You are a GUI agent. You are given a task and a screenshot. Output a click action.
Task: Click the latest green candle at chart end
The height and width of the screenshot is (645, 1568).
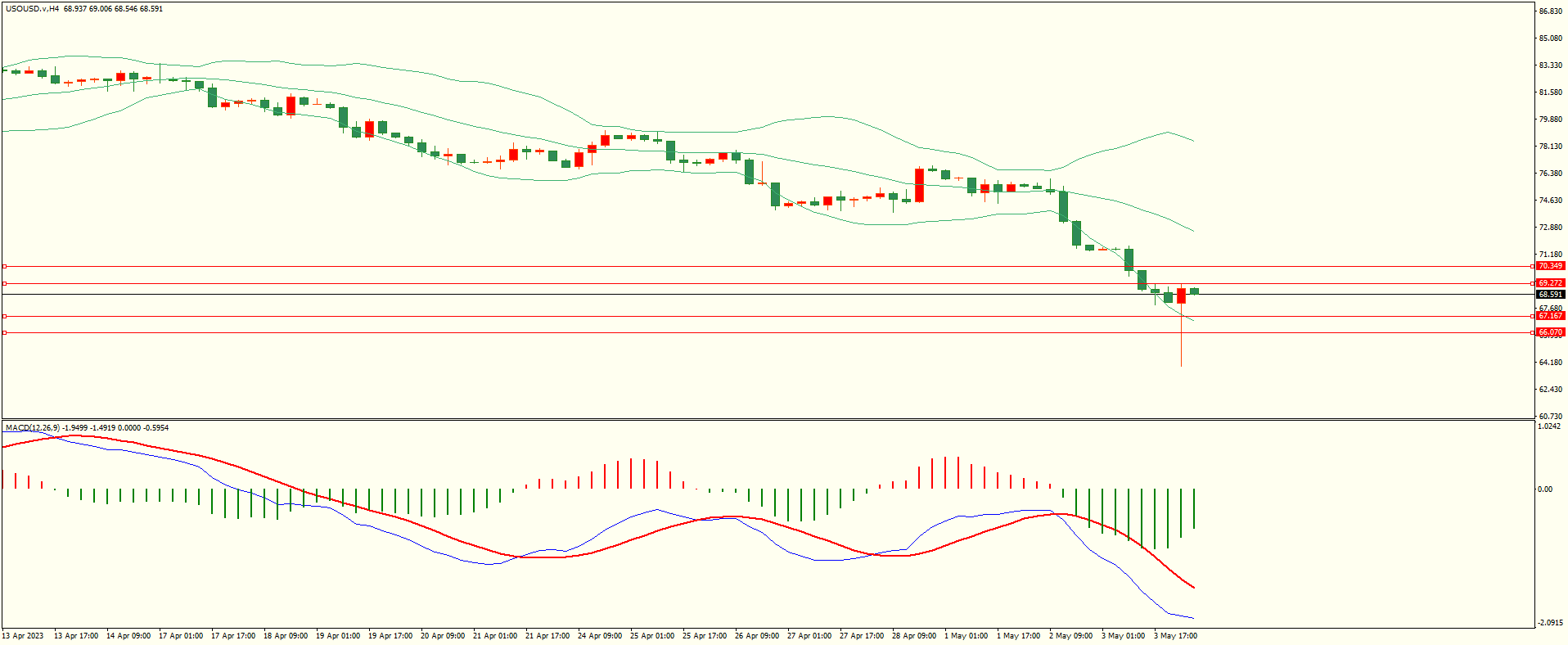[1195, 291]
